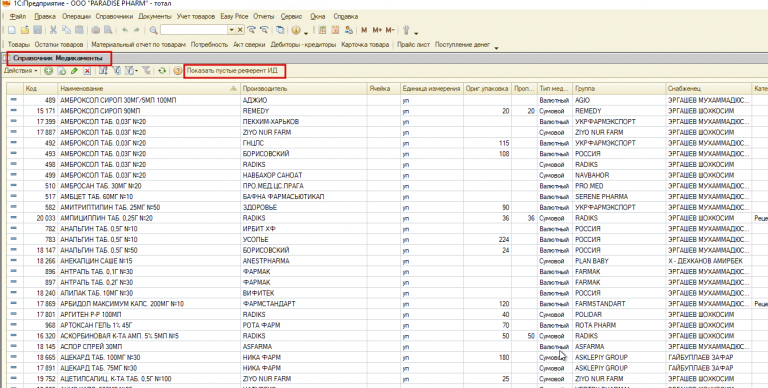Click the orange Help question mark icon
The width and height of the screenshot is (768, 388).
coord(177,71)
